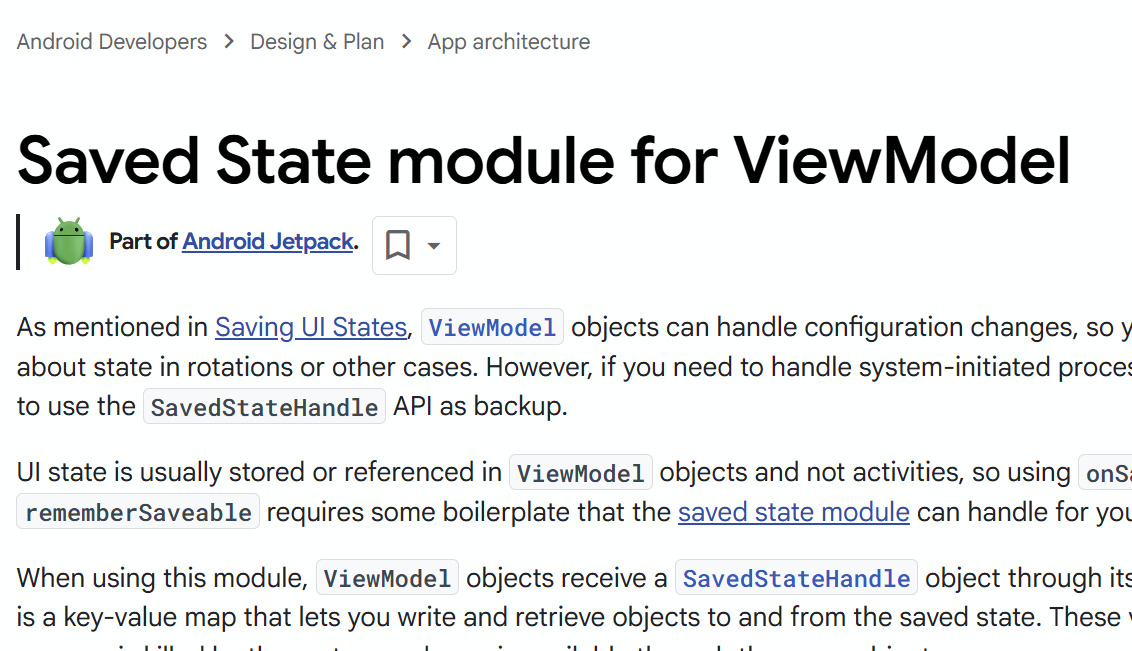Viewport: 1132px width, 651px height.
Task: Open the saved state module link
Action: coord(793,513)
